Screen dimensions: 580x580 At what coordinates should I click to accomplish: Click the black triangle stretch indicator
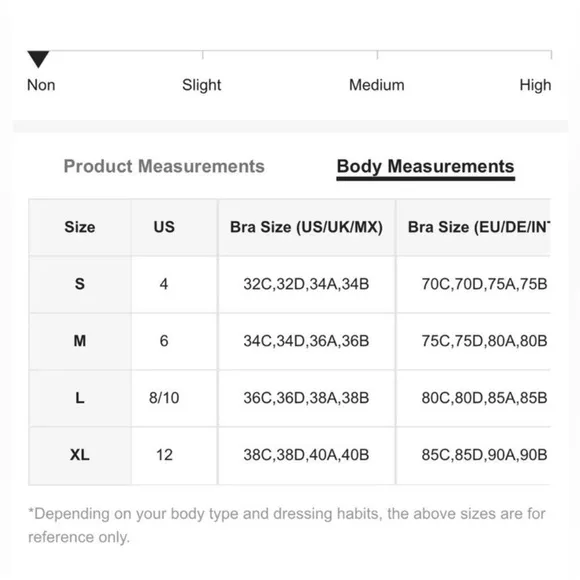[38, 59]
